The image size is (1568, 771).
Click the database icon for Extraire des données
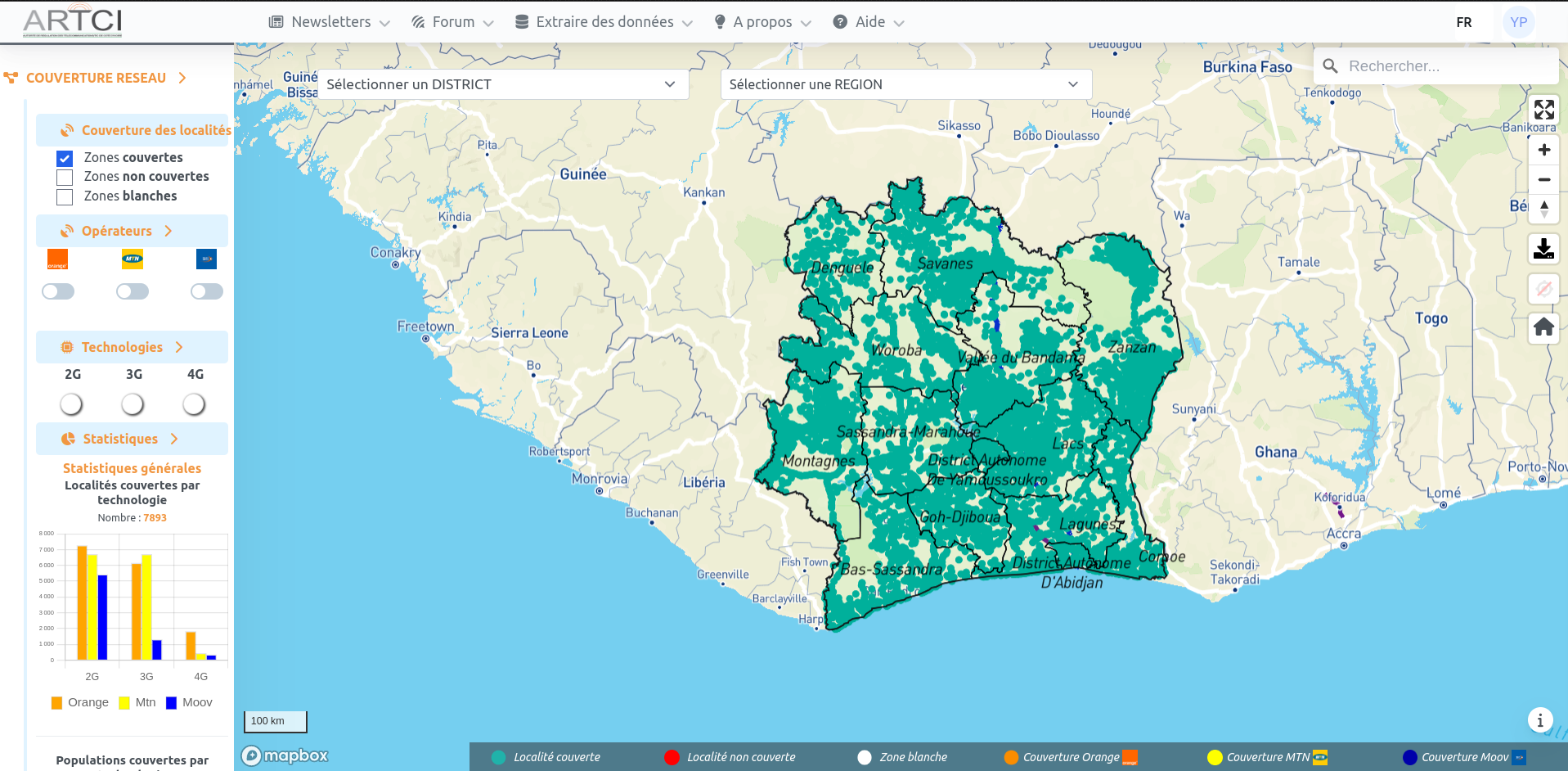click(x=522, y=22)
